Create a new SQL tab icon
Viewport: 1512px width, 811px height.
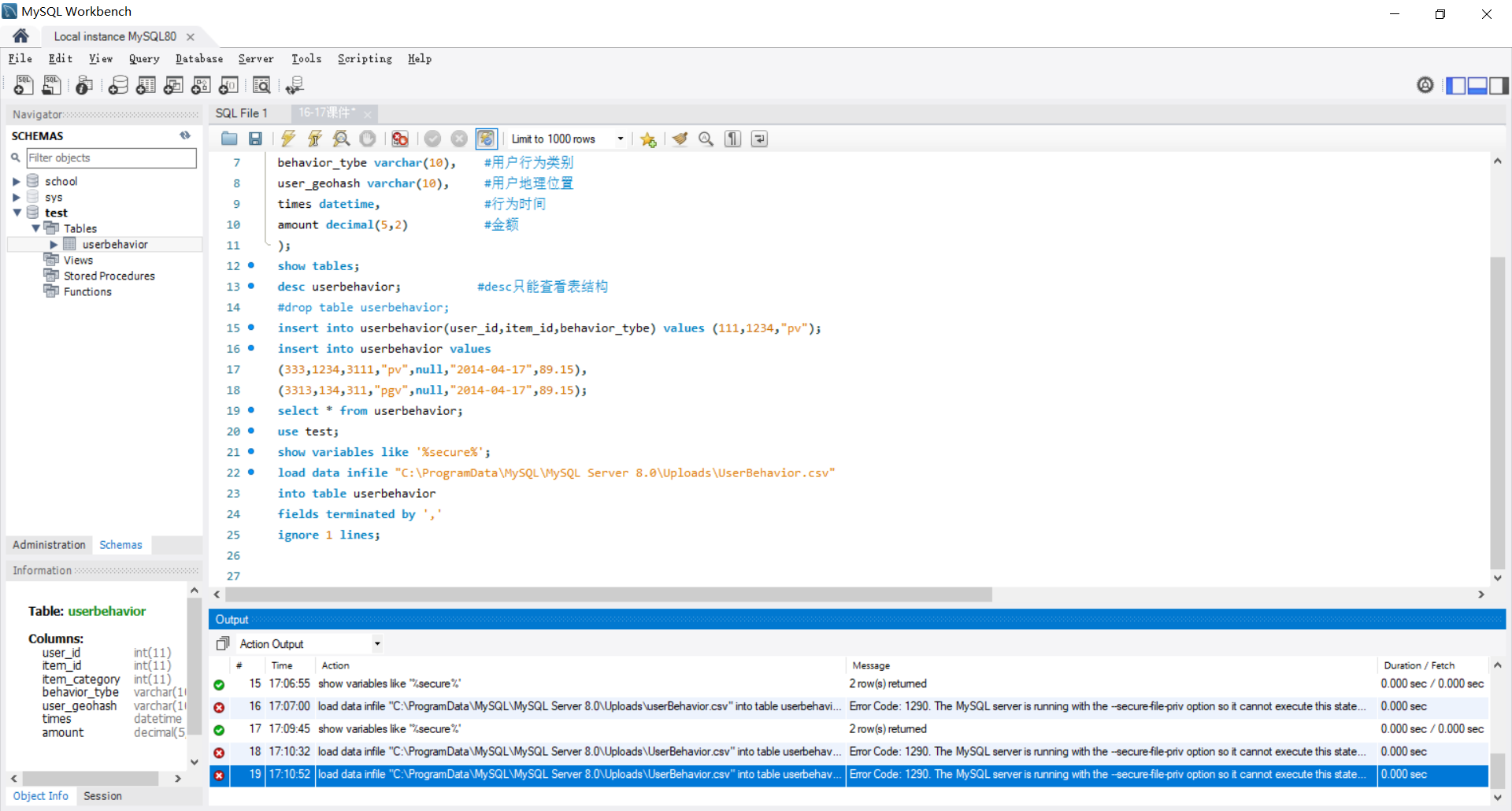click(24, 85)
